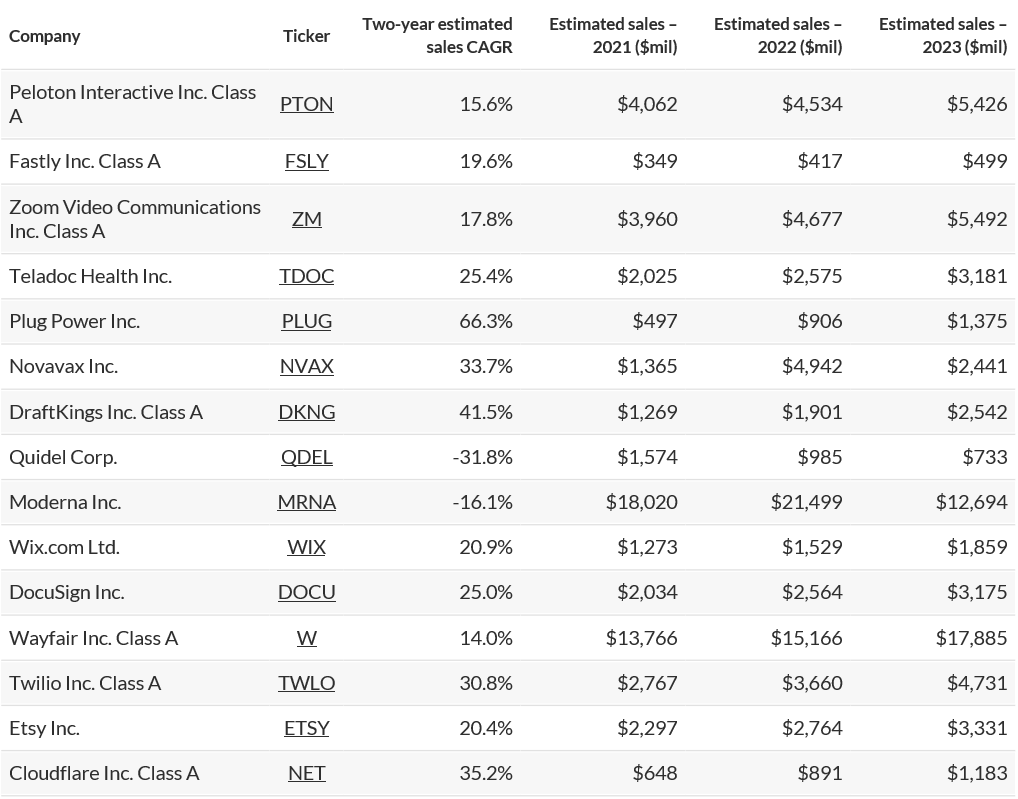The image size is (1018, 799).
Task: Open Wayfair's W ticker link
Action: (x=306, y=638)
